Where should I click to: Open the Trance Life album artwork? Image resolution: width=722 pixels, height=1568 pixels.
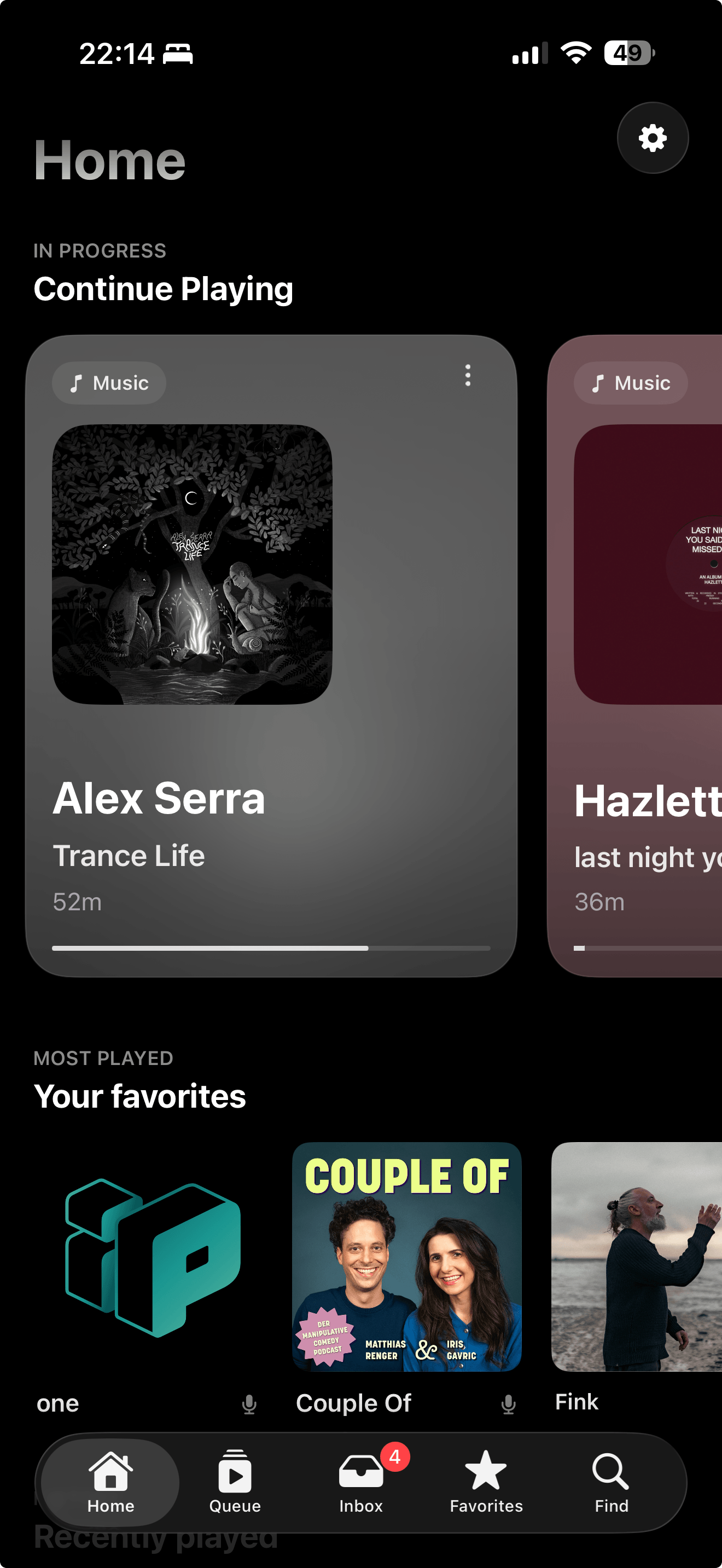click(193, 564)
